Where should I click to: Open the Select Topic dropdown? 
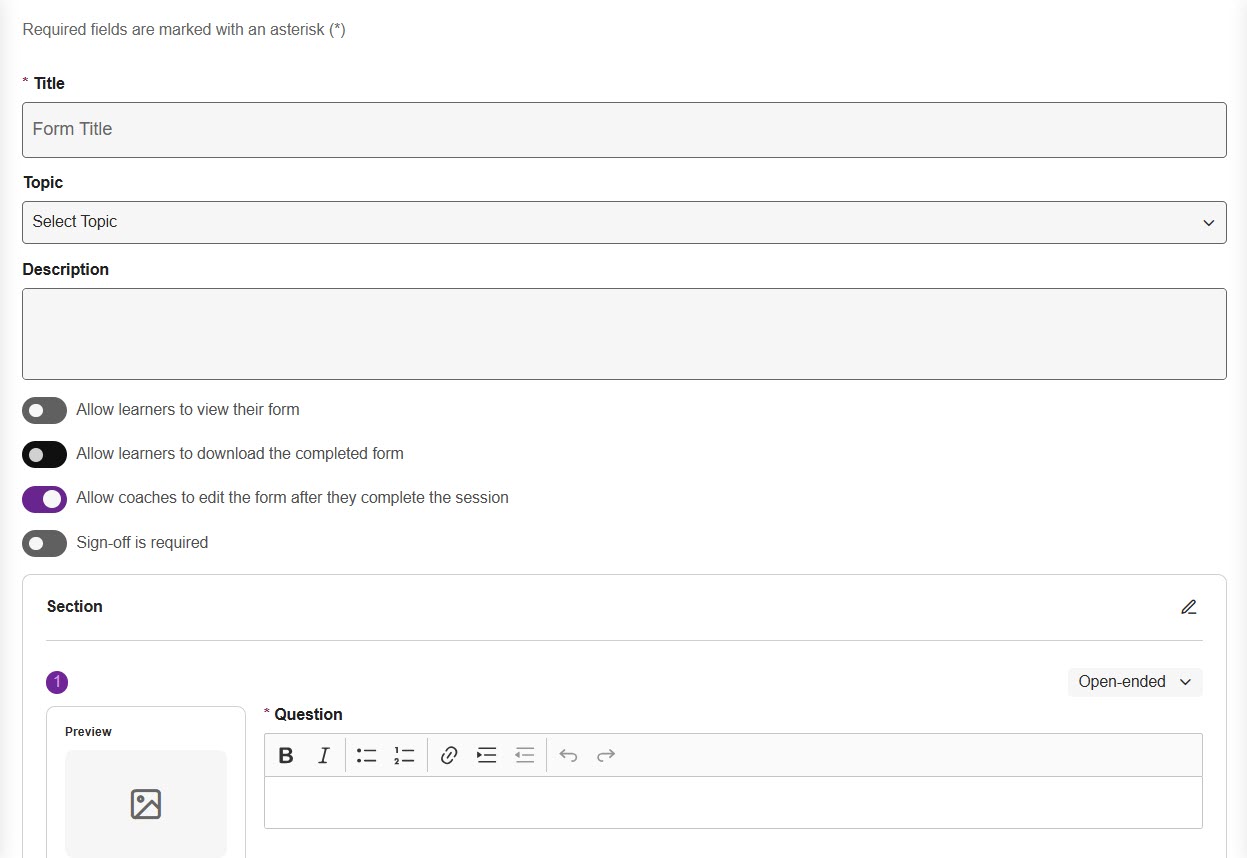point(624,222)
